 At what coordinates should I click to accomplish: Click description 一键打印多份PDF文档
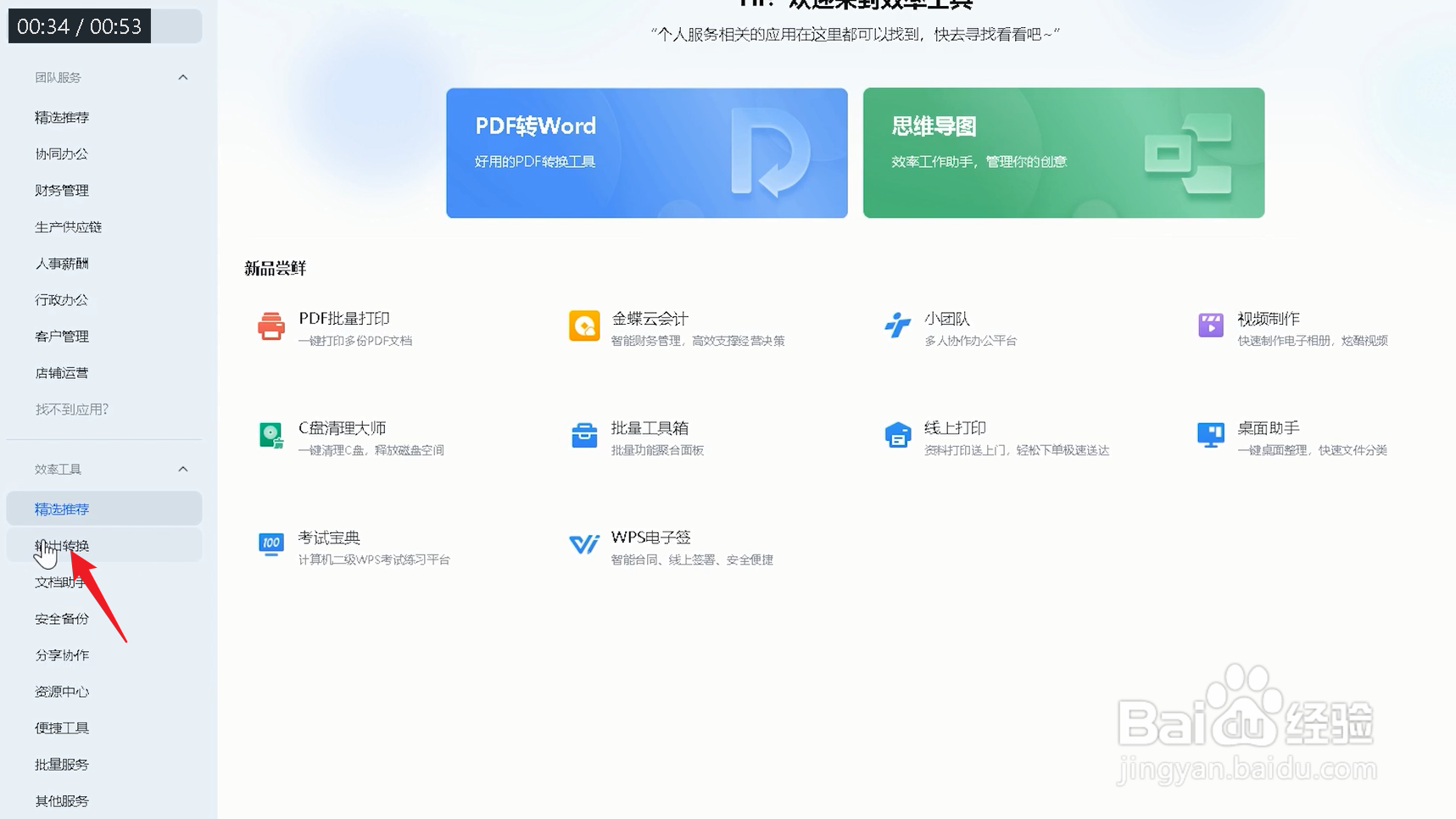354,341
